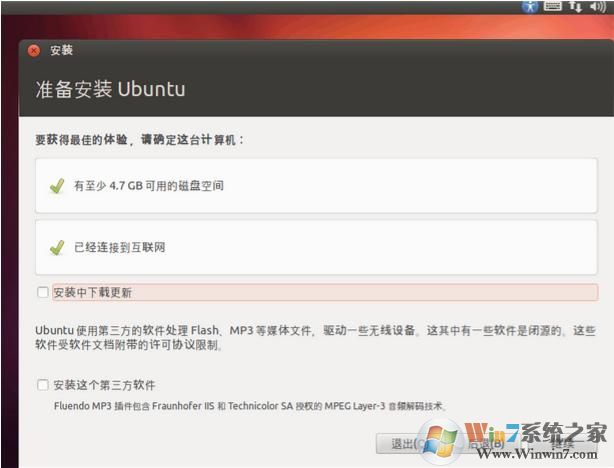Enable 安装中下载更新 checkbox
This screenshot has width=614, height=468.
42,292
